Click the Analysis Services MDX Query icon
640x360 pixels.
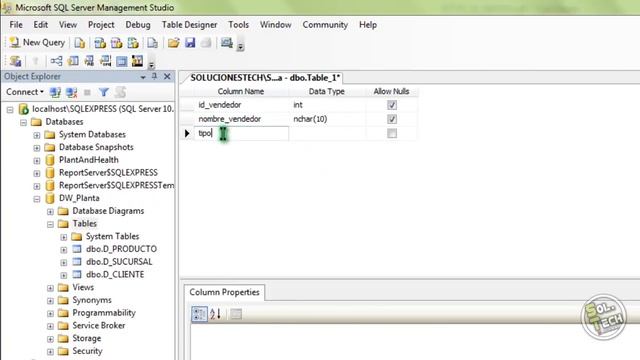100,43
